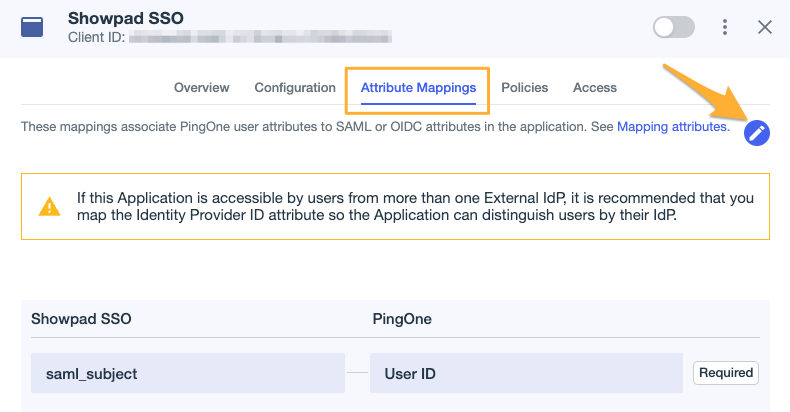Click the Required badge
The height and width of the screenshot is (412, 790).
(726, 373)
